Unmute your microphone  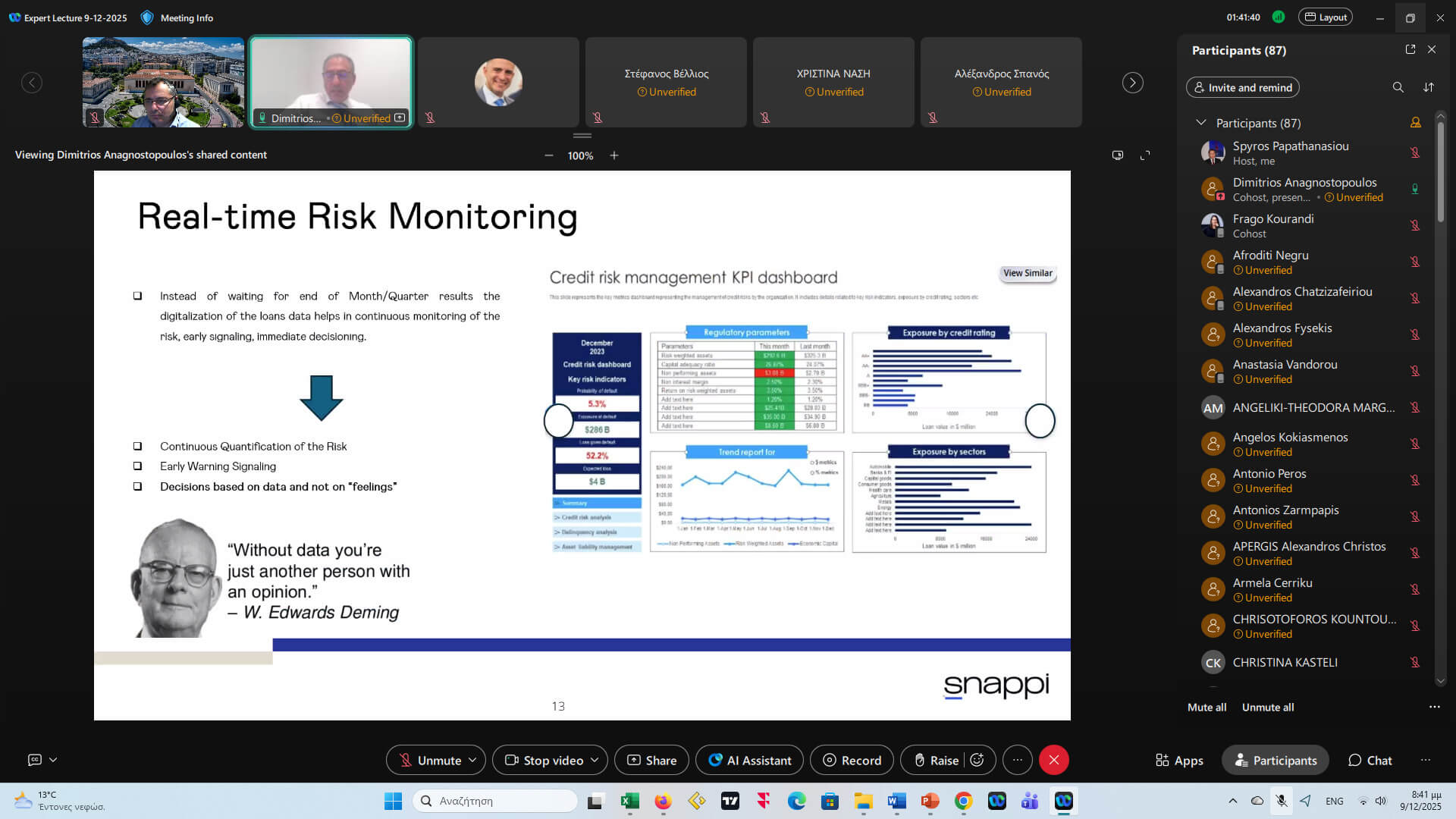(430, 760)
